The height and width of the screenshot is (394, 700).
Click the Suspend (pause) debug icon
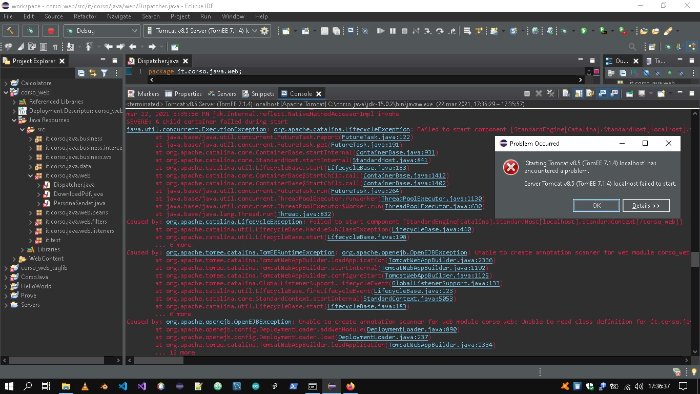pyautogui.click(x=392, y=31)
